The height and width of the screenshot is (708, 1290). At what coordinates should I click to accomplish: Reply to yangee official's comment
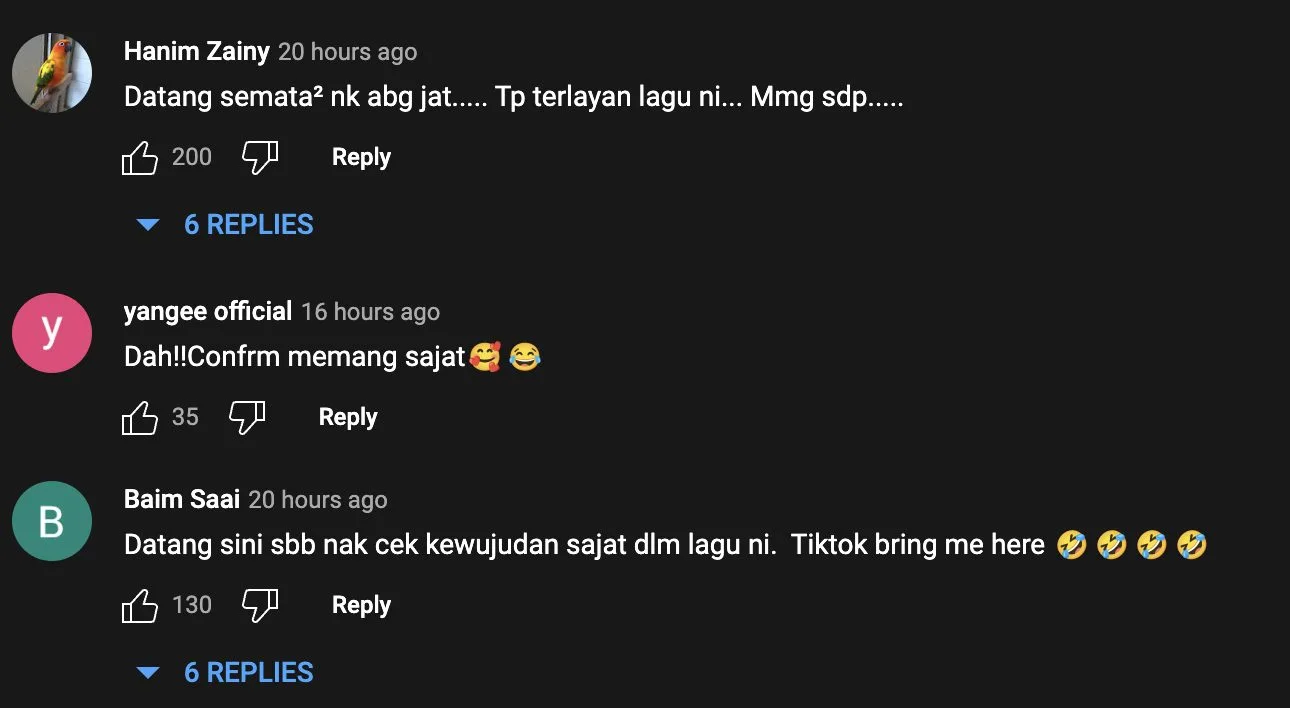(348, 417)
